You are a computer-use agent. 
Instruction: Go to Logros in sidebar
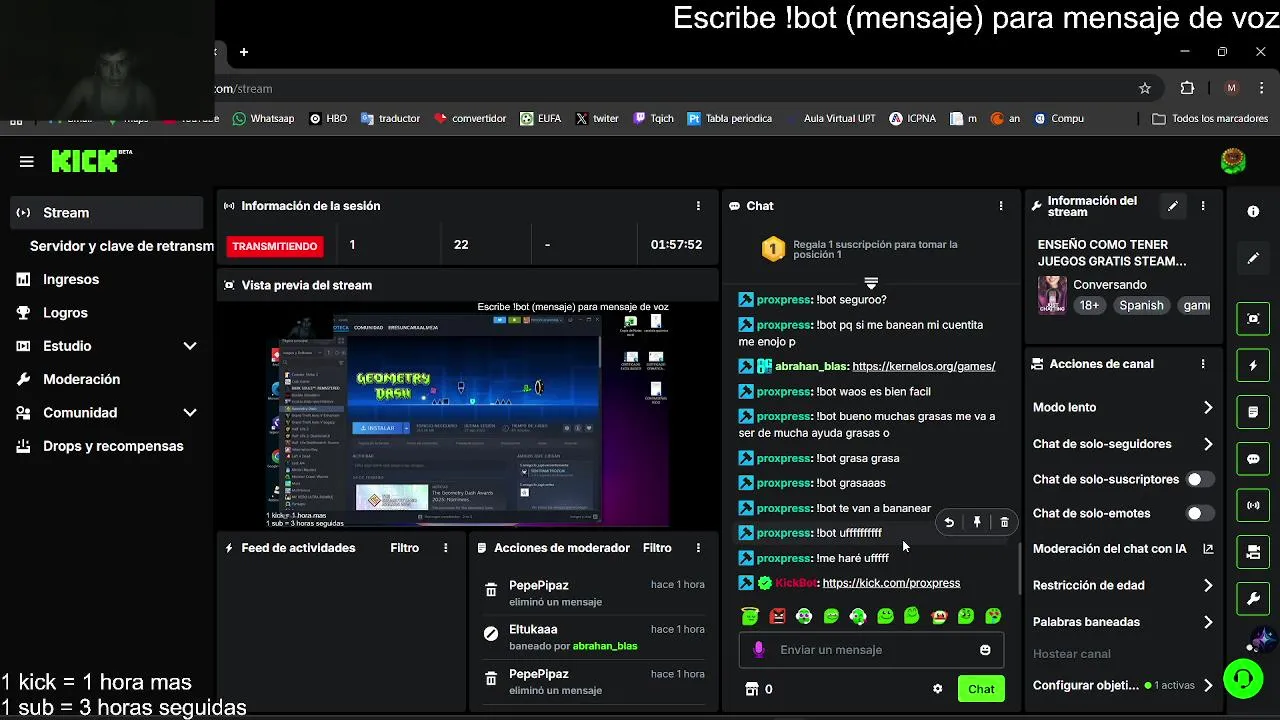65,313
